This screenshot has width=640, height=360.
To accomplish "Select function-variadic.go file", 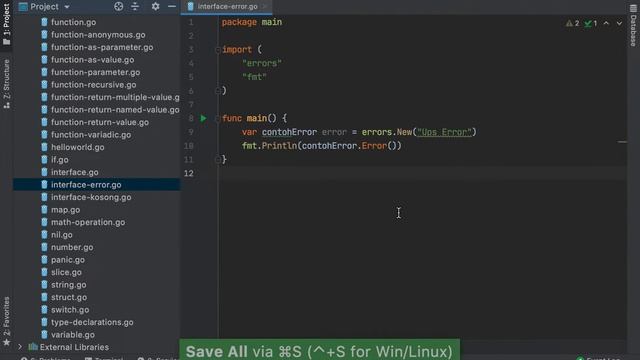I will pyautogui.click(x=91, y=135).
